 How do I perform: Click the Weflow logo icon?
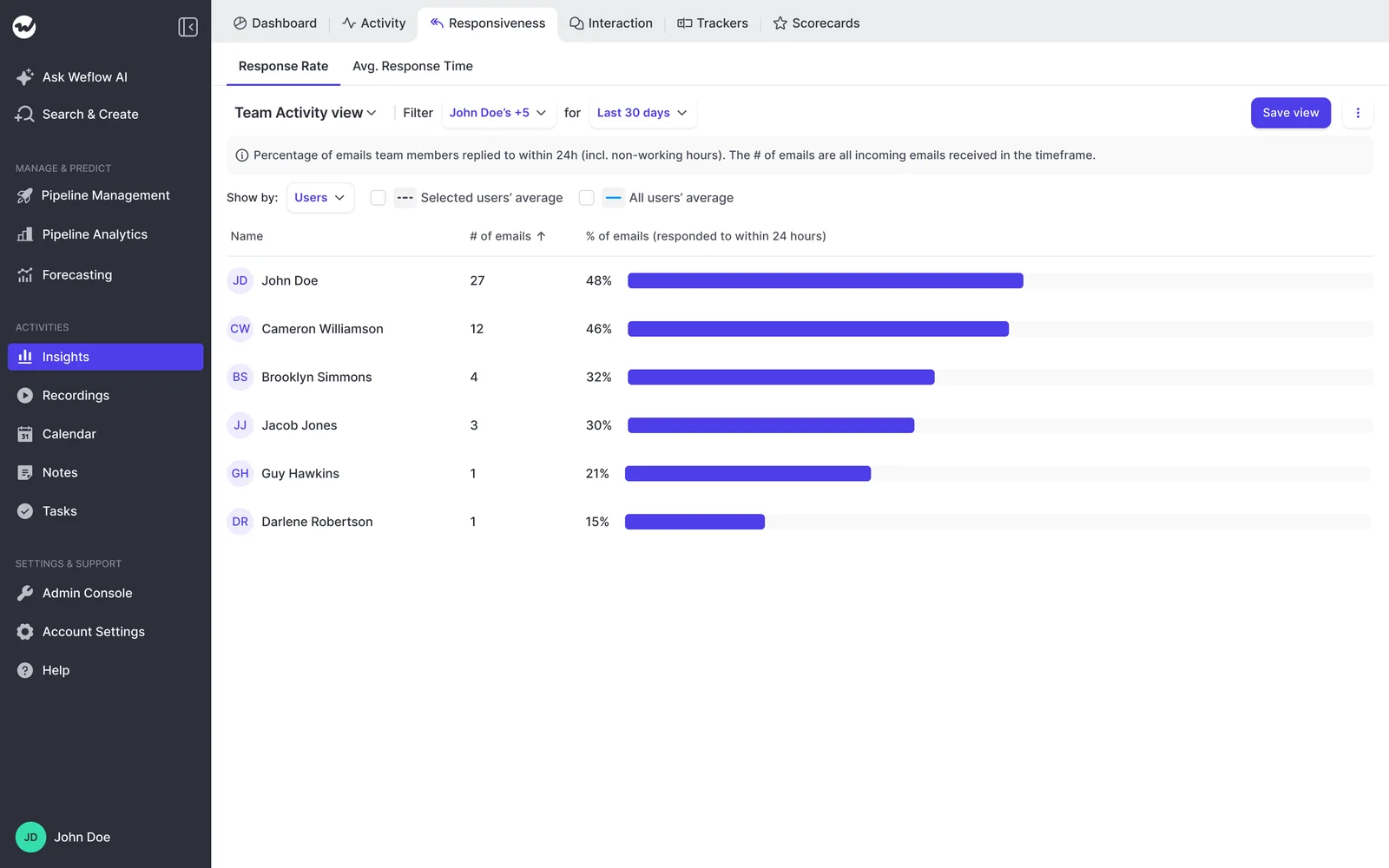click(x=24, y=27)
